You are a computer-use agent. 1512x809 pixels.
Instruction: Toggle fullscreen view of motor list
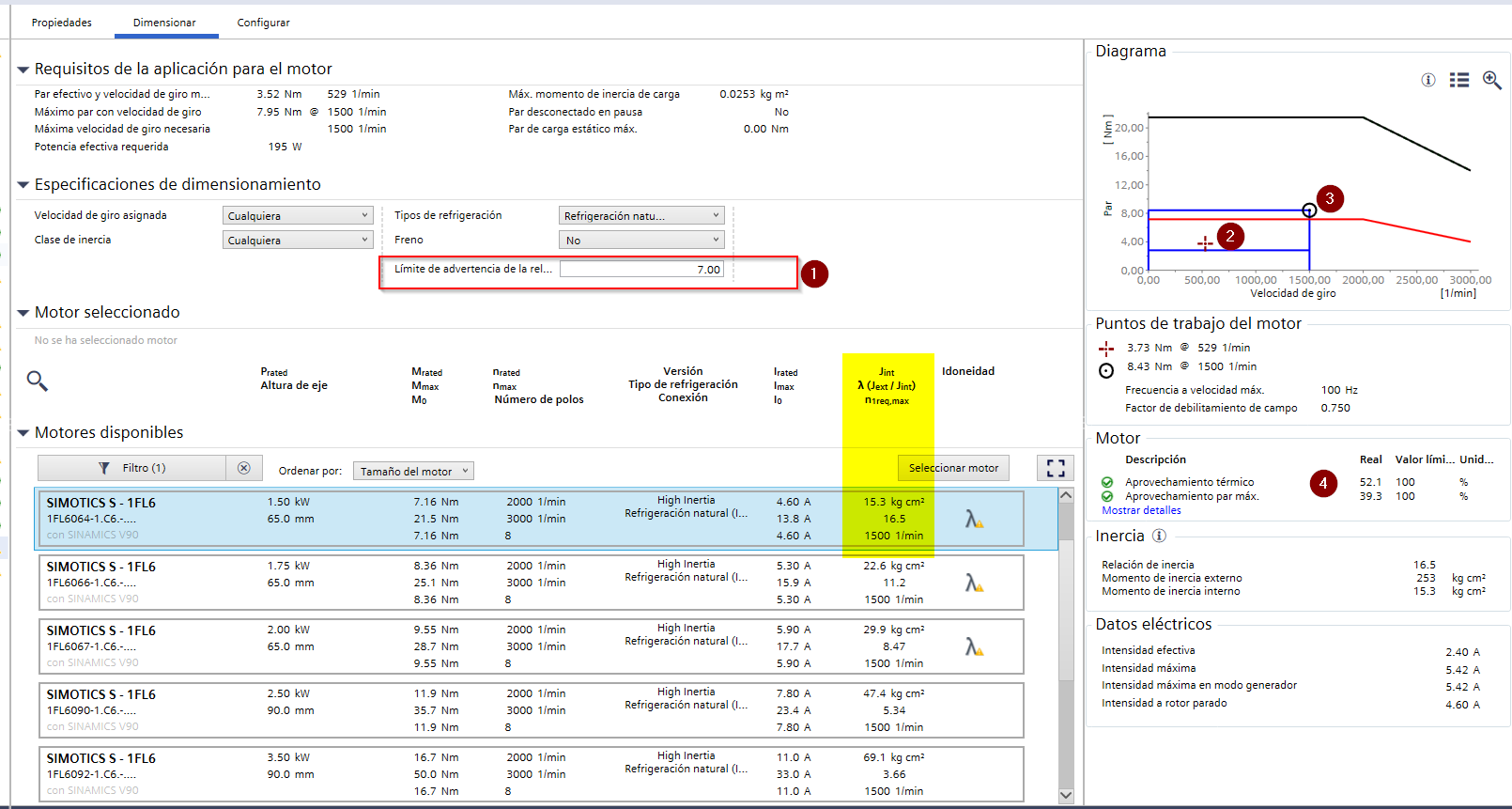coord(1056,468)
